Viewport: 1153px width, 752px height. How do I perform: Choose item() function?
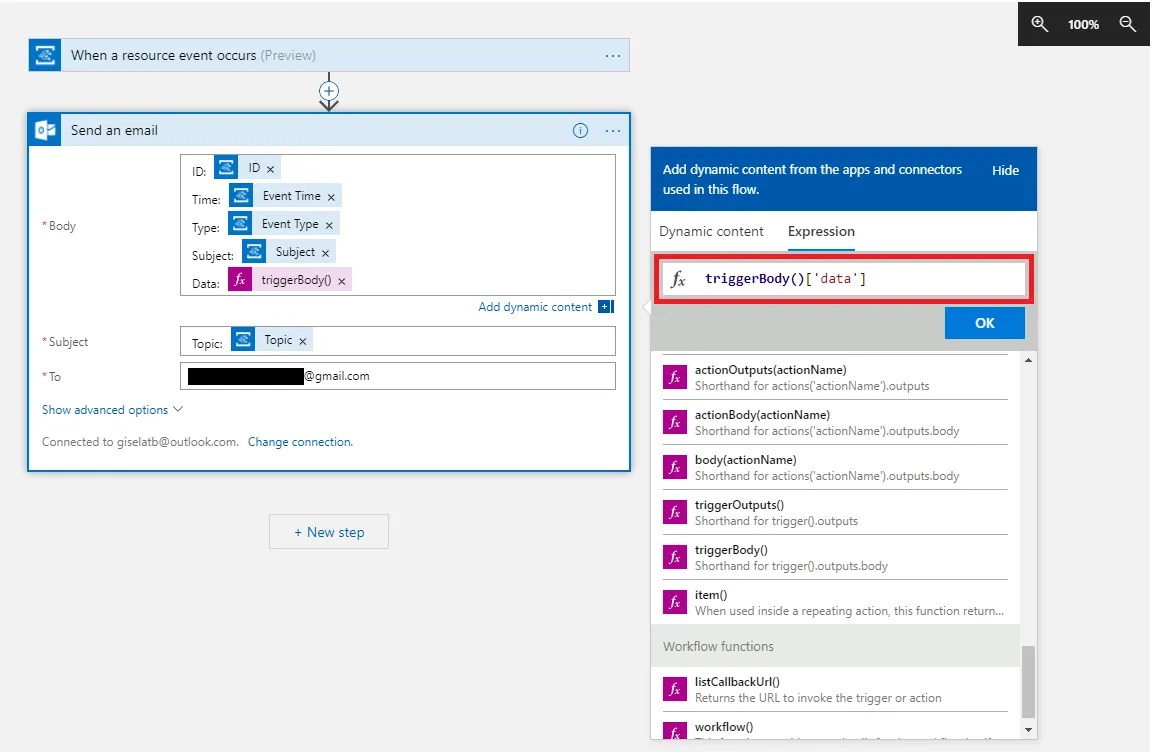[835, 602]
